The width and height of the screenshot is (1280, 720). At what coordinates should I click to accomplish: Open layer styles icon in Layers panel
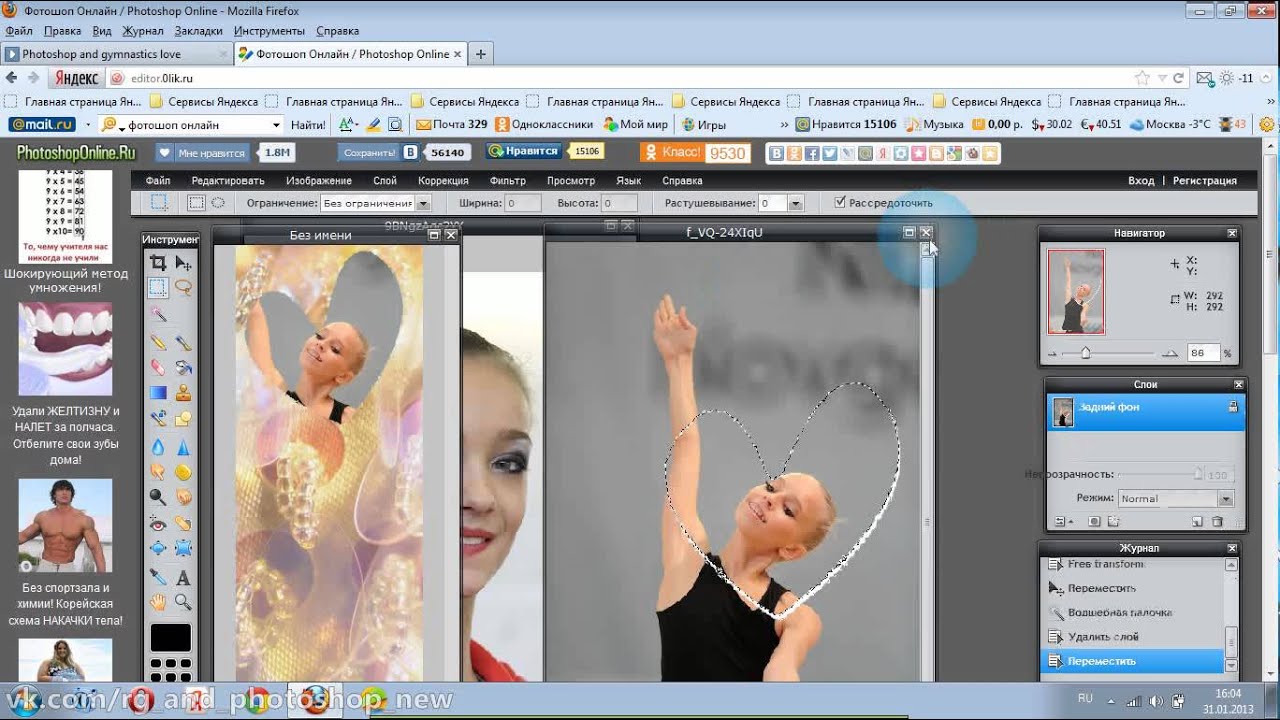click(x=1114, y=521)
